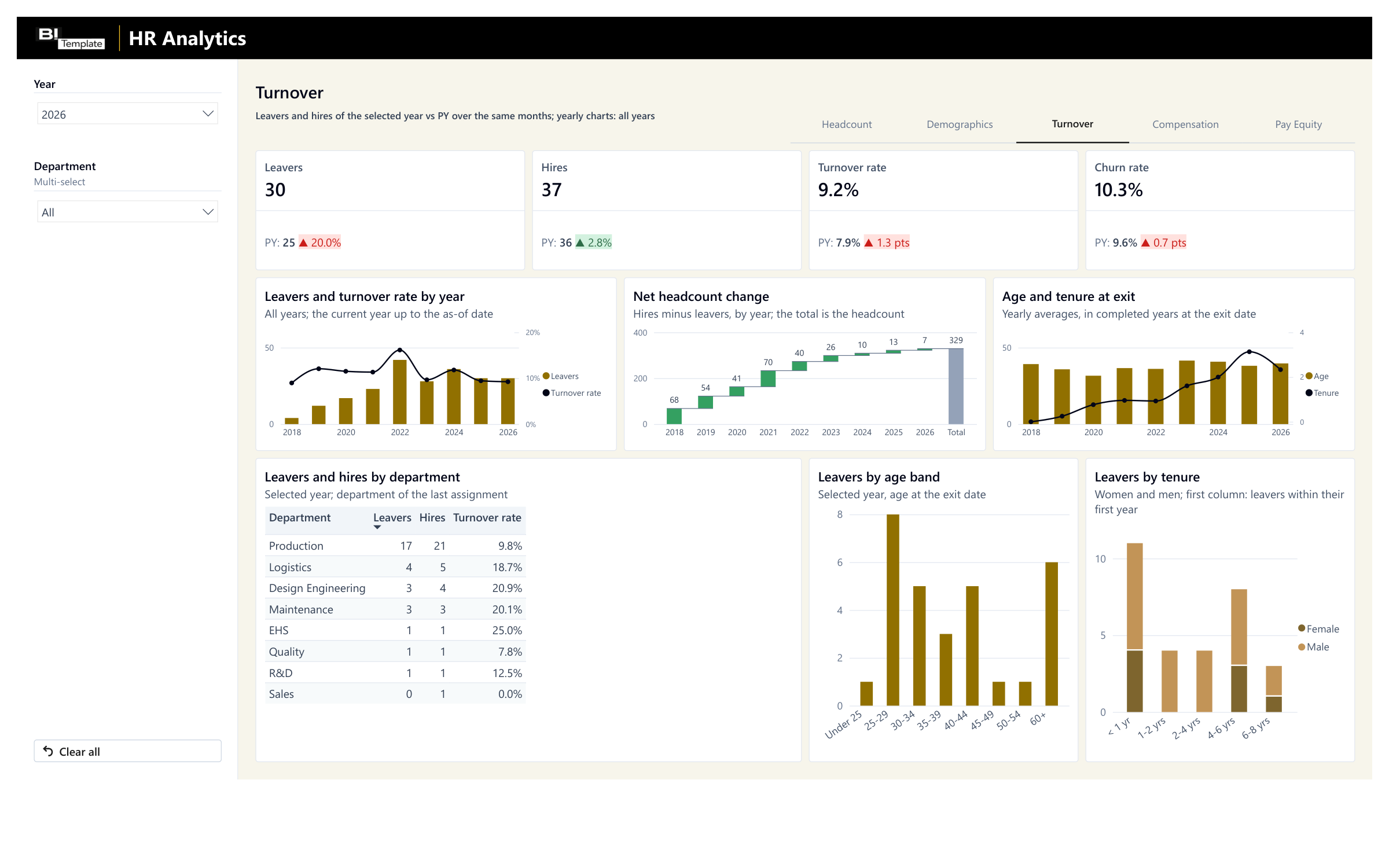Click the green triangle next to 2.8%
The image size is (1389, 868).
(580, 242)
